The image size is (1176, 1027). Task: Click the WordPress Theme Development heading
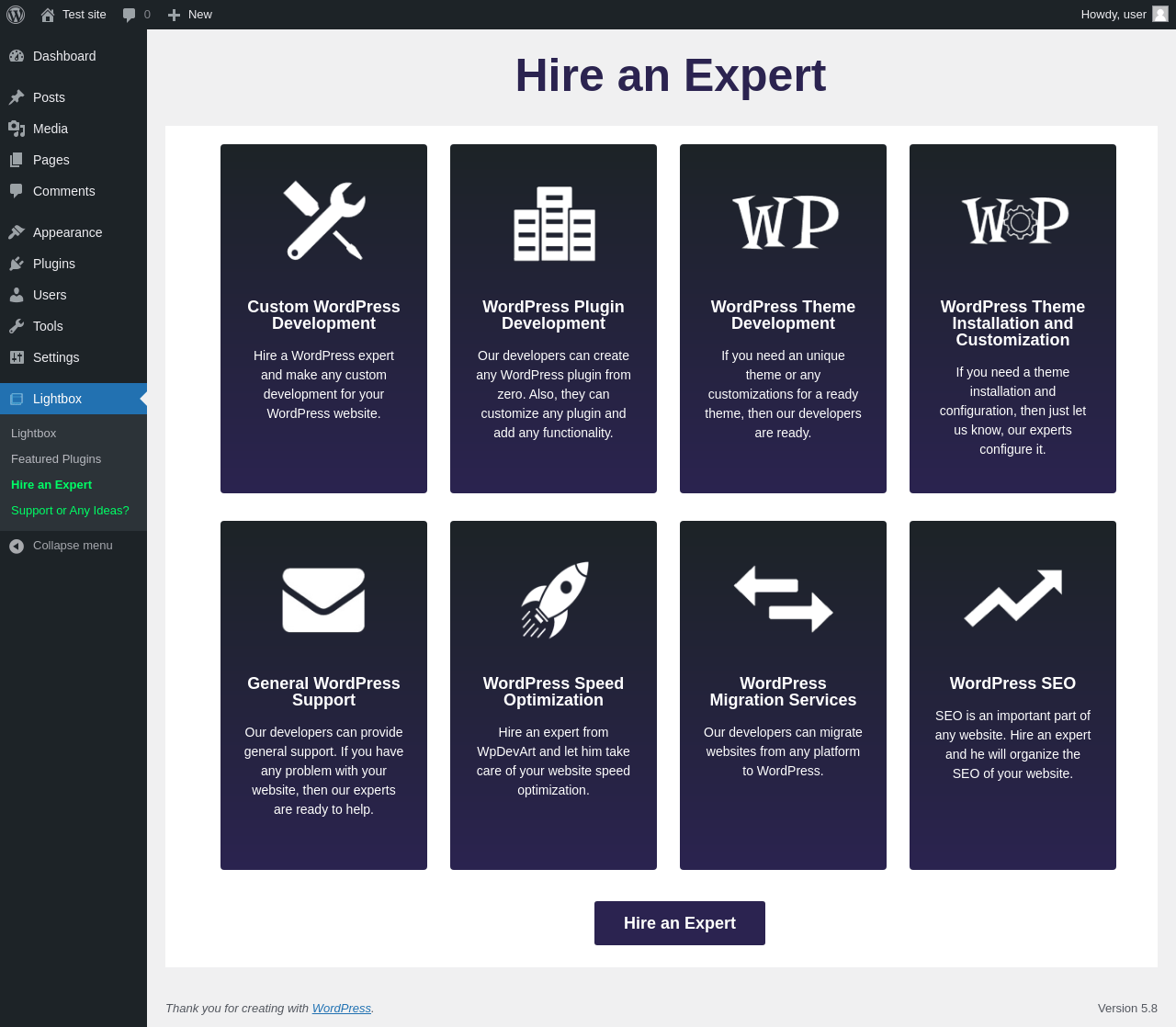(783, 315)
